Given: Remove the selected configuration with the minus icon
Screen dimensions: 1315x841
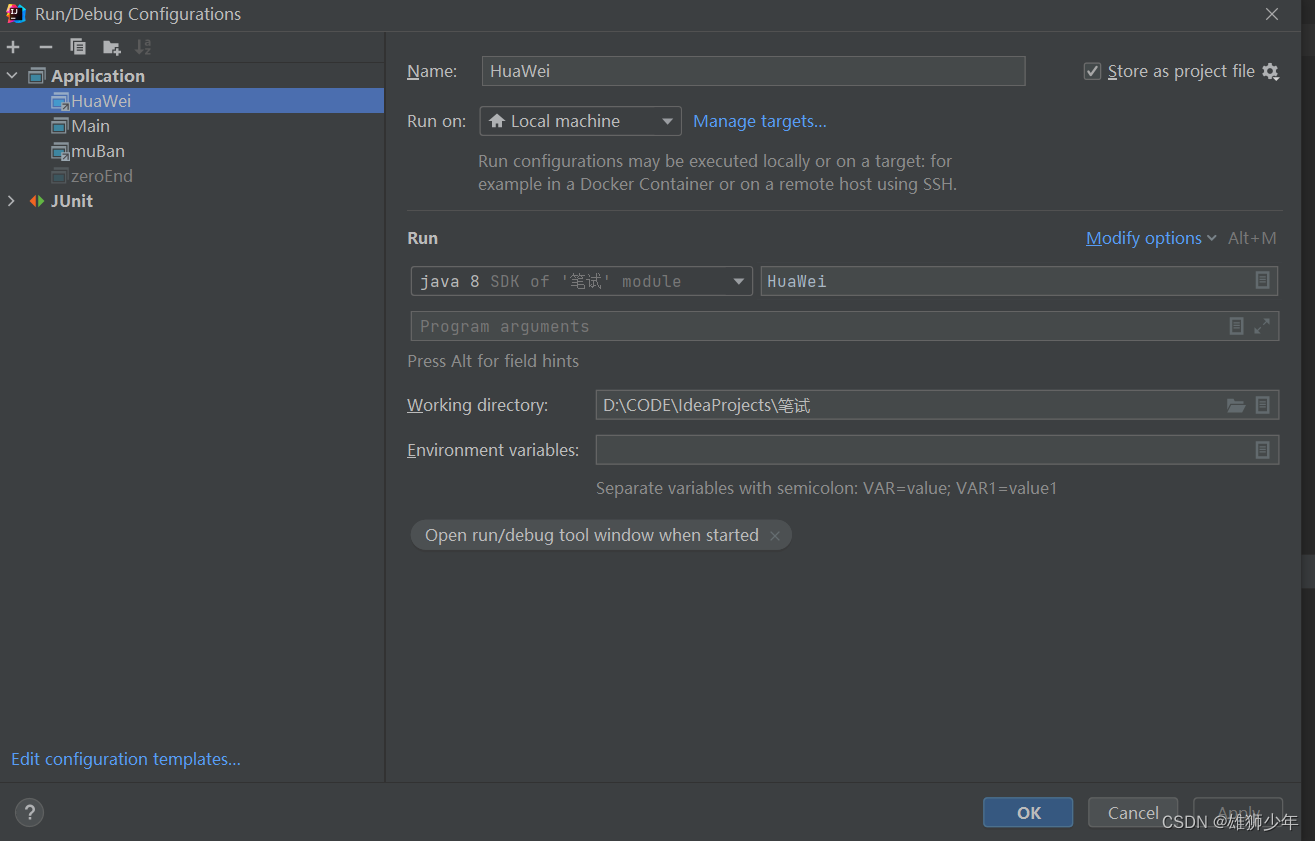Looking at the screenshot, I should [x=45, y=47].
